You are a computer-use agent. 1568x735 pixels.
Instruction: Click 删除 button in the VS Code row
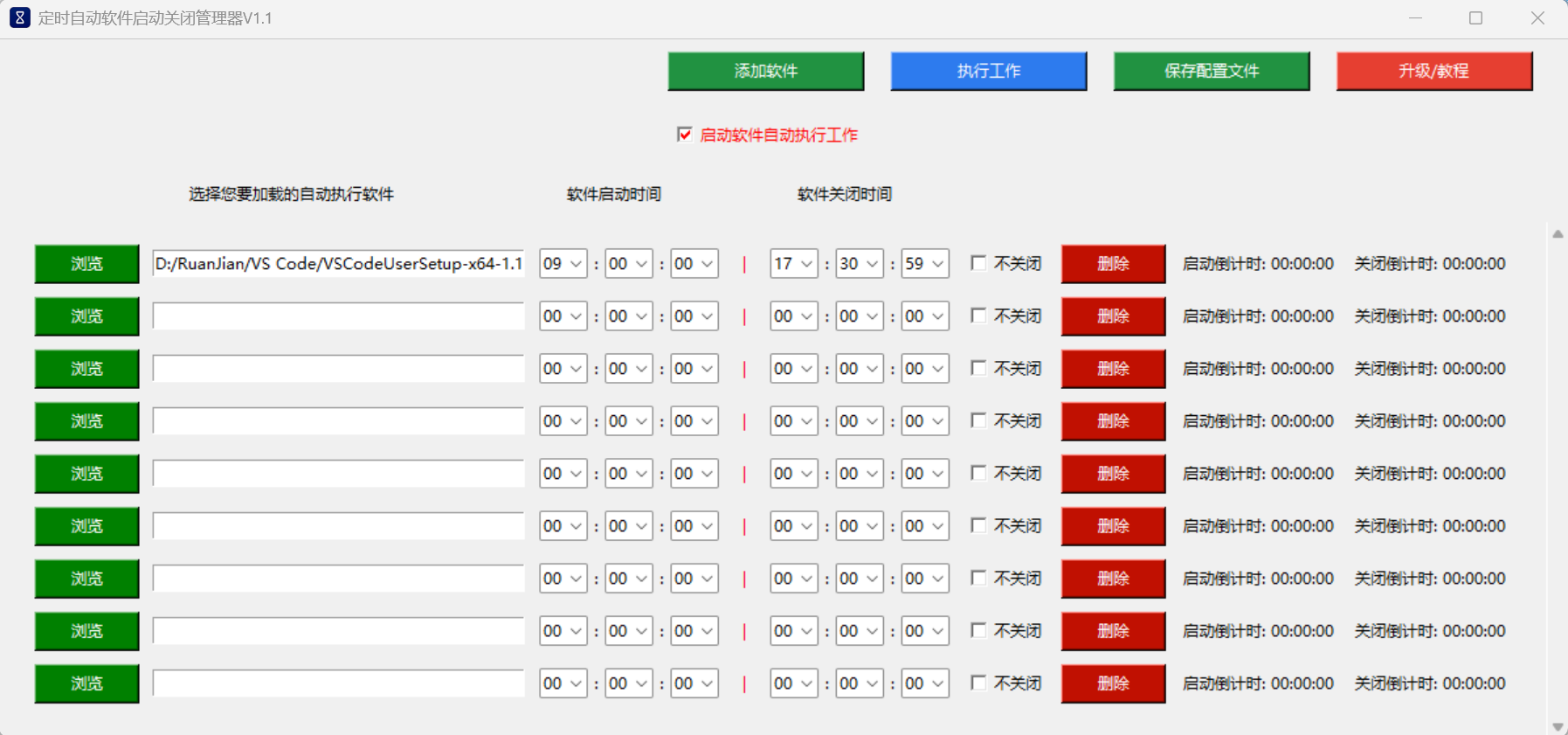[1113, 264]
